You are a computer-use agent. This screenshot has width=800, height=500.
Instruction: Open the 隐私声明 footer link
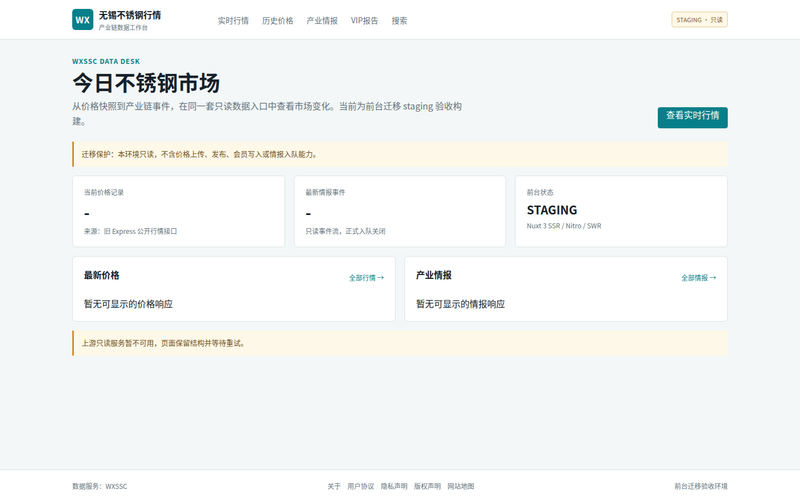click(x=394, y=486)
